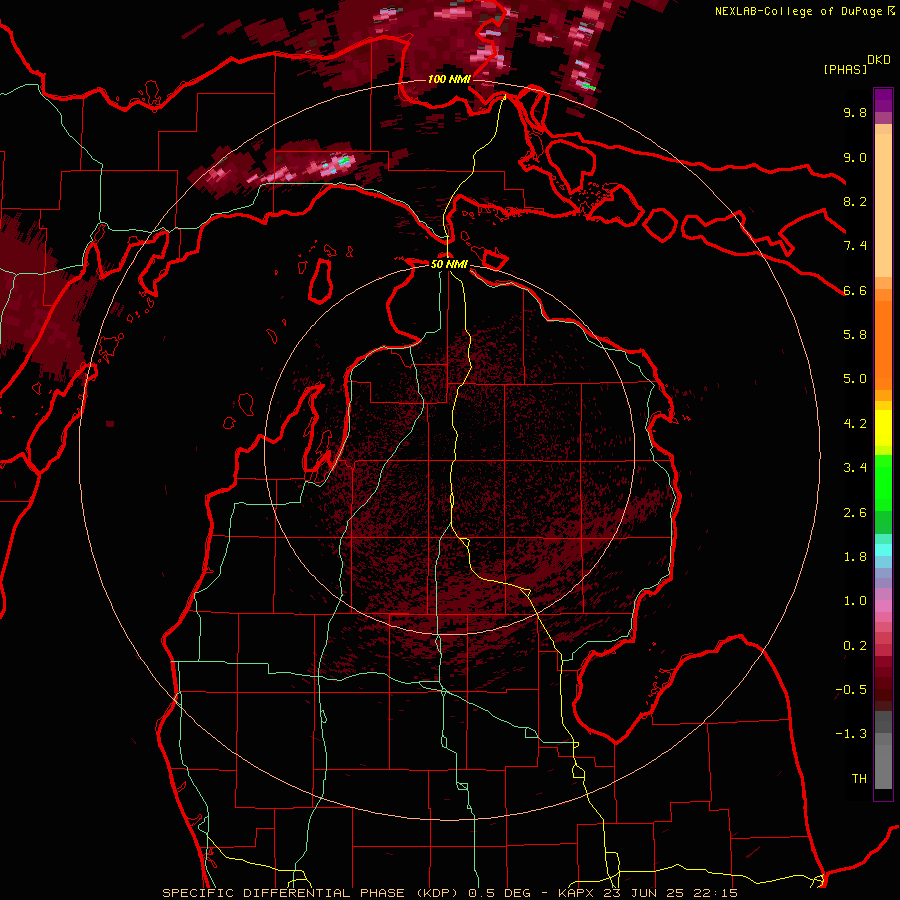The image size is (900, 900).
Task: Click the SPECIFIC DIFFERENTIAL PHASE (KDP) title text
Action: pyautogui.click(x=312, y=893)
